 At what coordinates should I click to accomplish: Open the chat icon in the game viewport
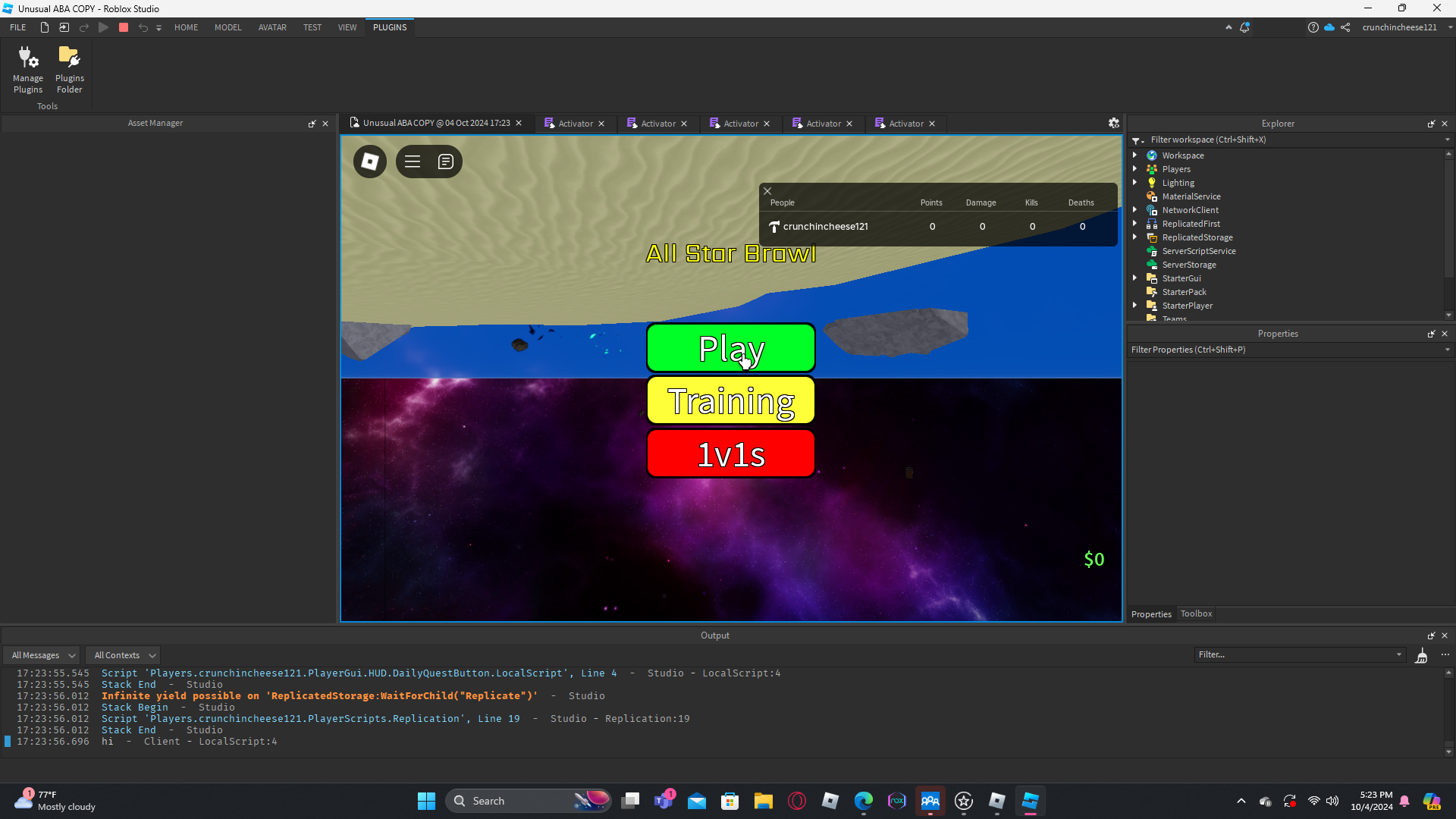pyautogui.click(x=446, y=162)
